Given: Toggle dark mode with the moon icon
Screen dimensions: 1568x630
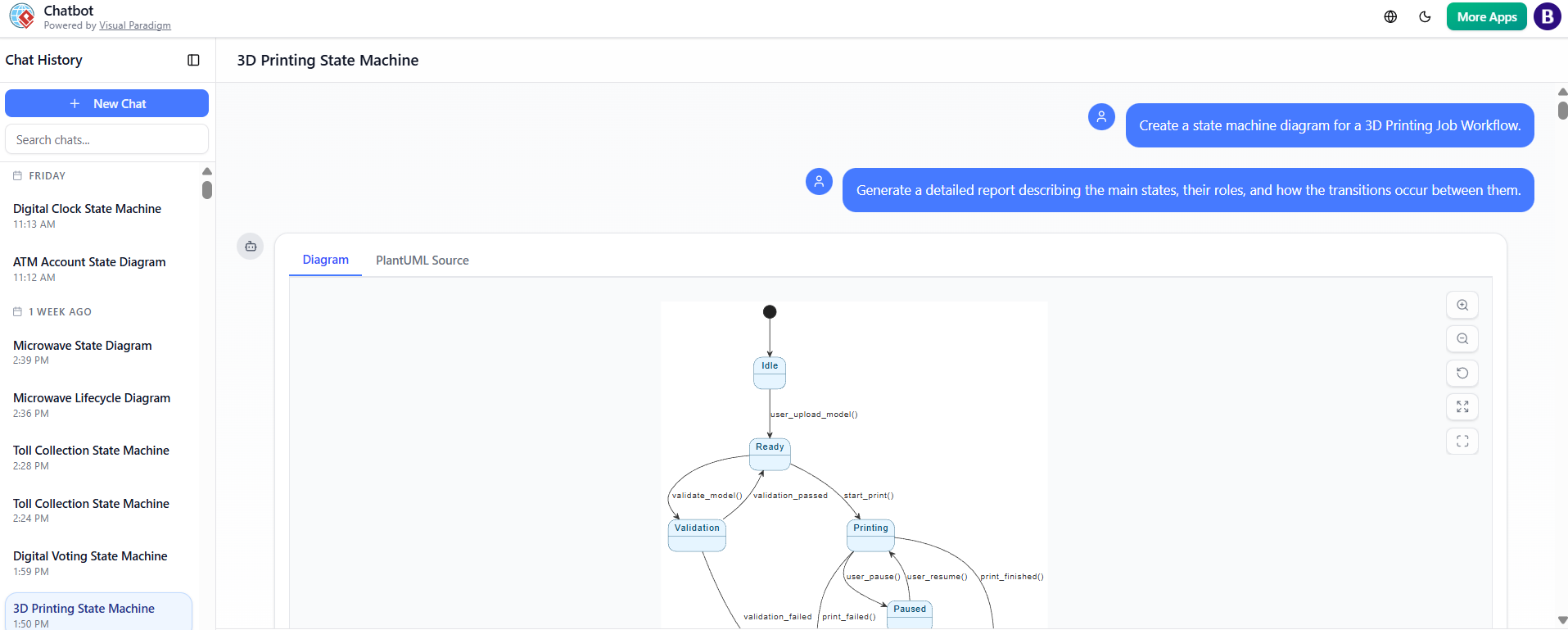Looking at the screenshot, I should point(1425,17).
